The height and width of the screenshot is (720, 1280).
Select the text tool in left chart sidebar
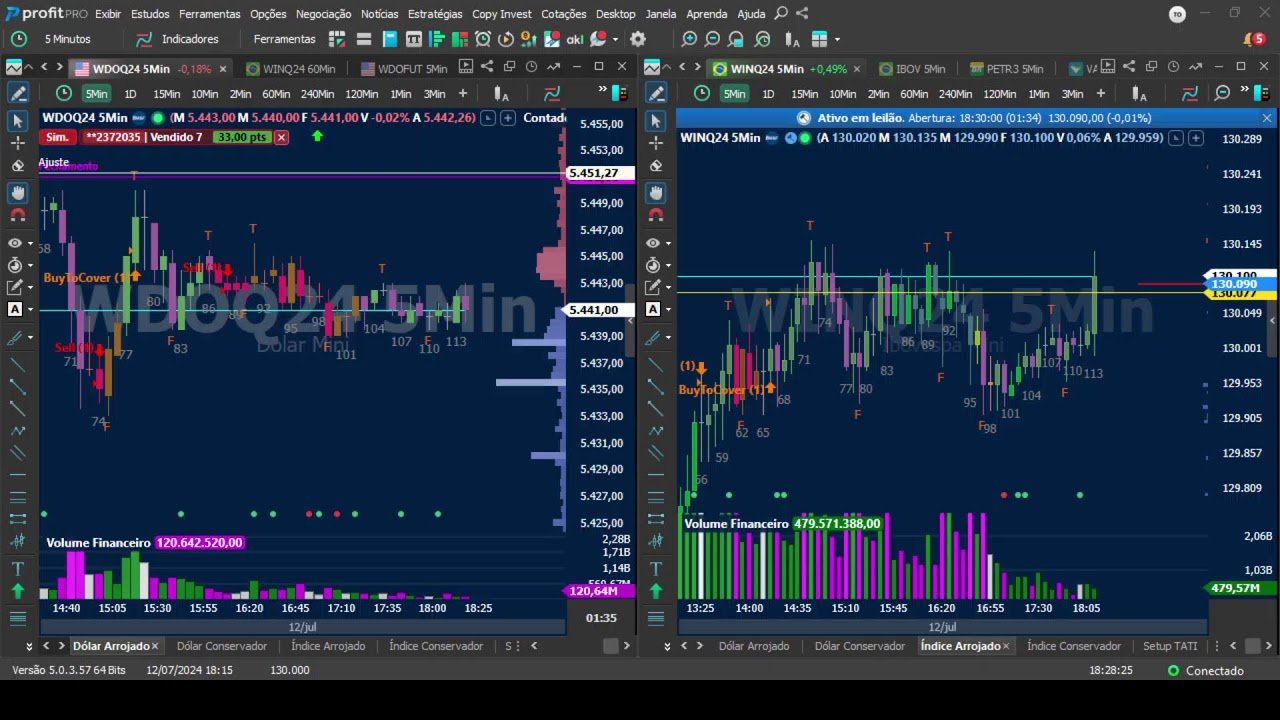click(17, 568)
